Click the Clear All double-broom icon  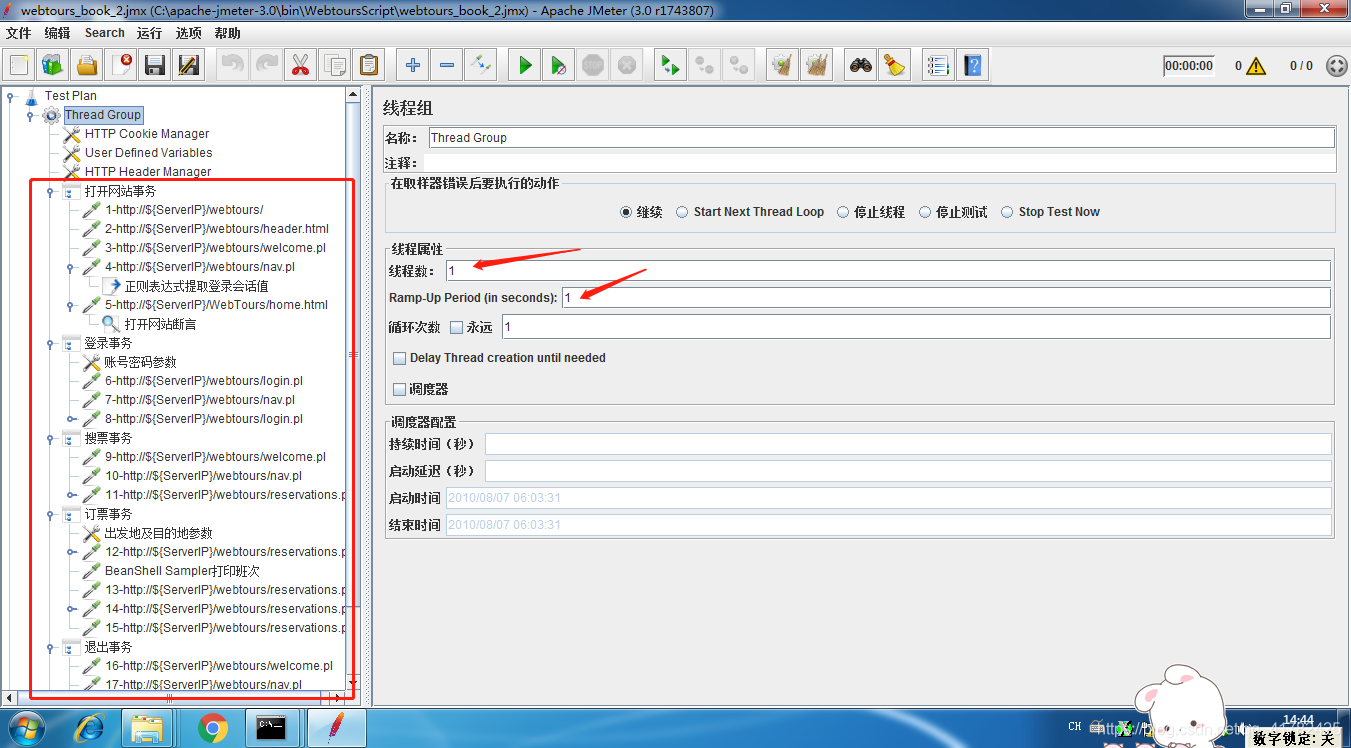817,66
